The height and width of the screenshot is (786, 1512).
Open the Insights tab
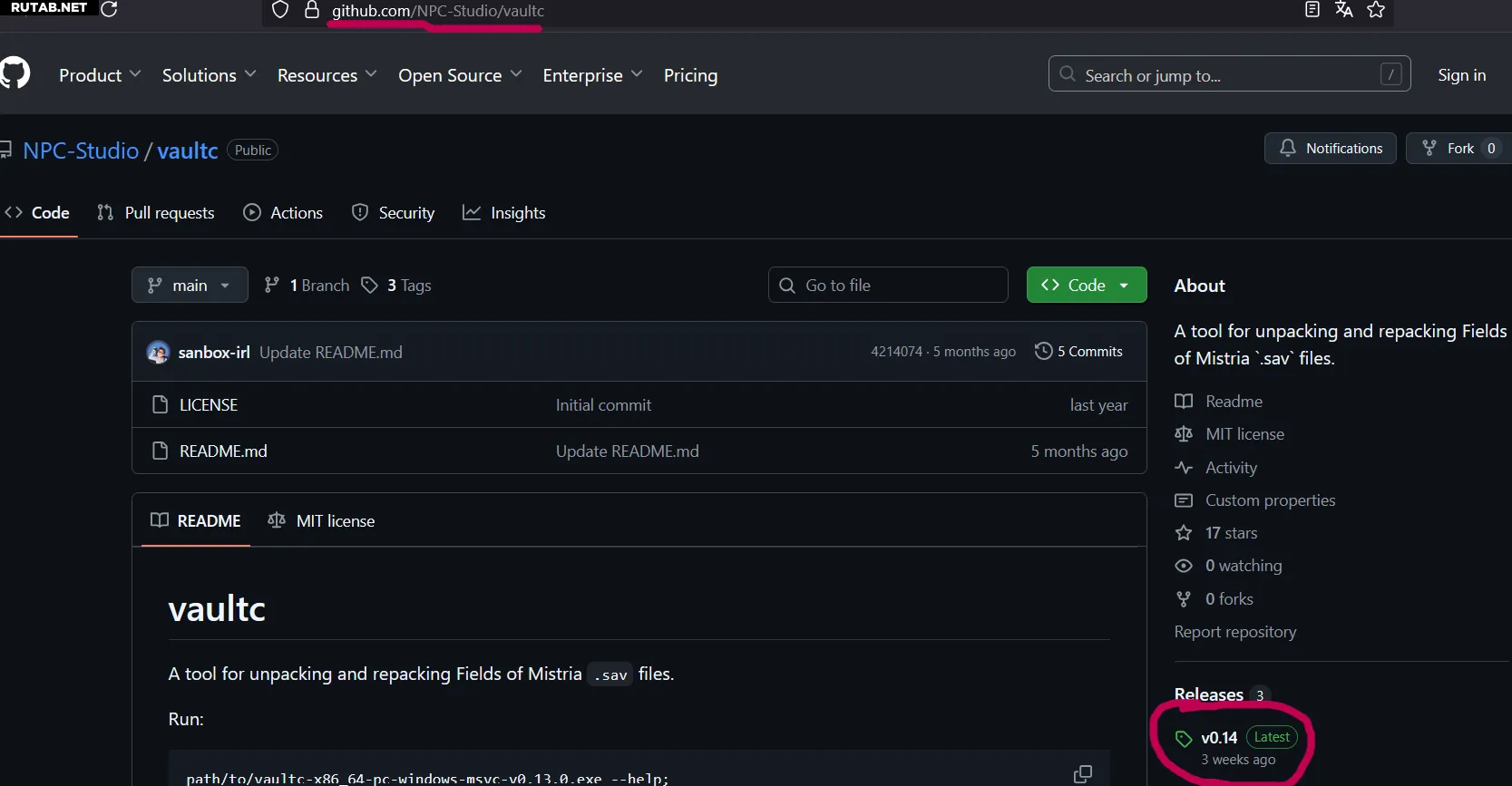504,212
